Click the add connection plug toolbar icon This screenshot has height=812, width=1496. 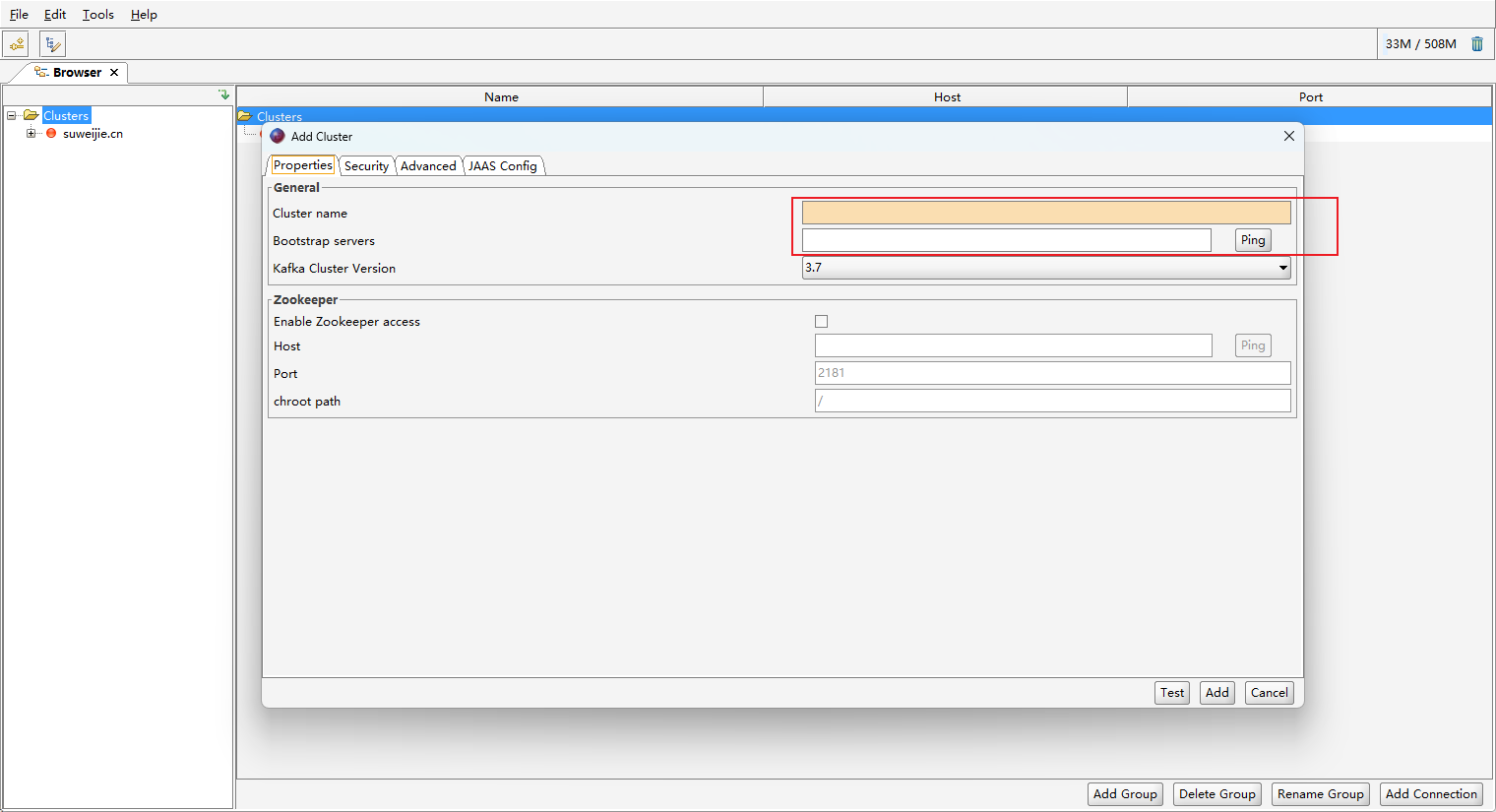point(16,43)
